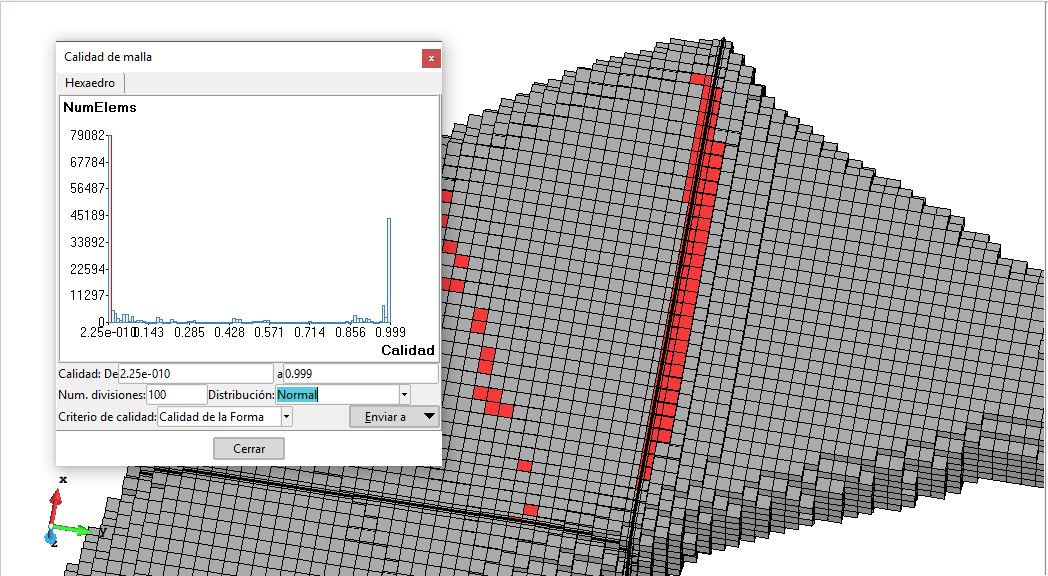The image size is (1048, 576).
Task: Close the Calidad de malla dialog
Action: click(431, 58)
